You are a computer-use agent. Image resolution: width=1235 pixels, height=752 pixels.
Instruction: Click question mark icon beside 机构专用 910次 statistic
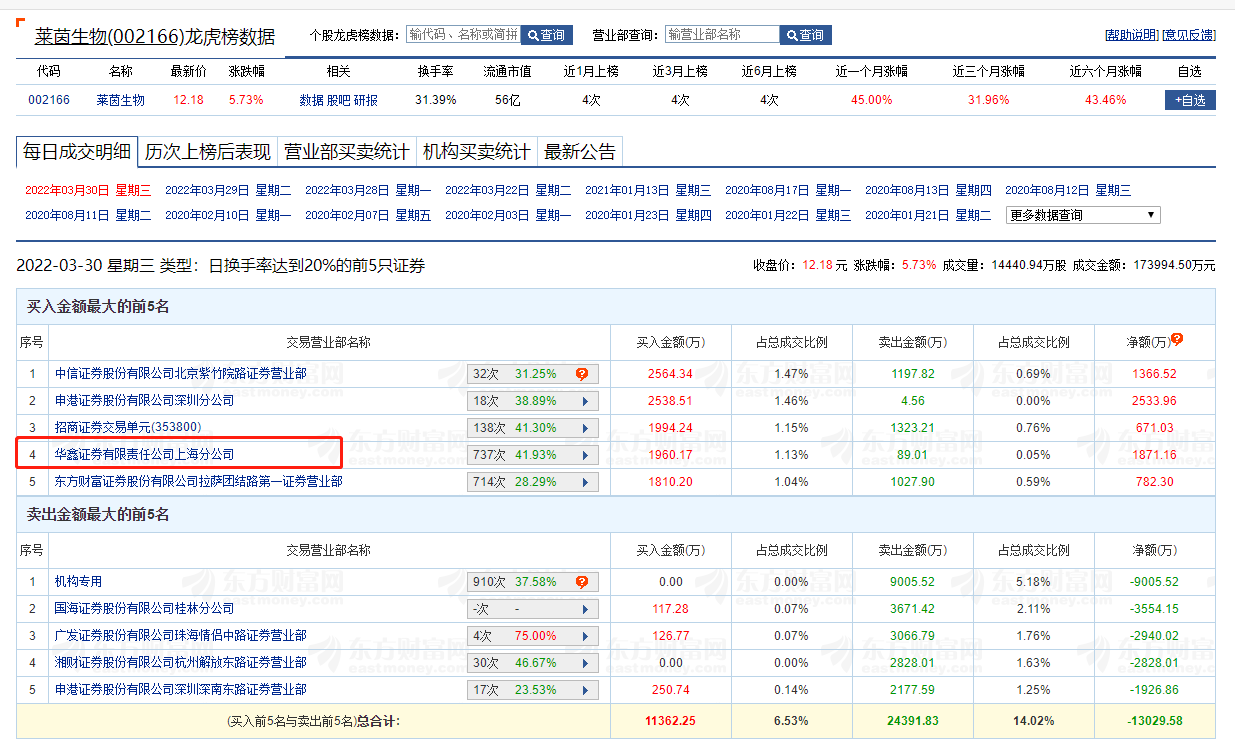point(582,581)
